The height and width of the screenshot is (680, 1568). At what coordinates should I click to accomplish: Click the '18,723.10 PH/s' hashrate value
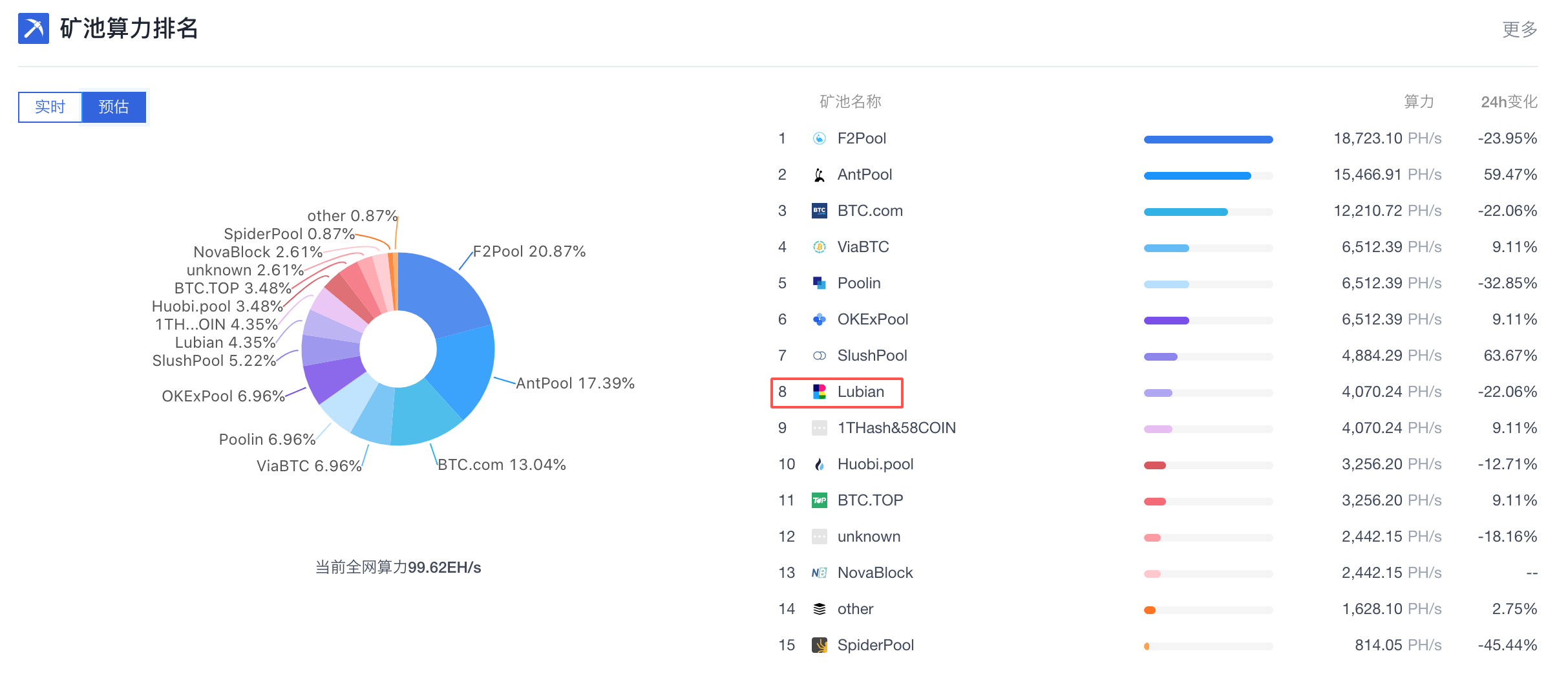[1388, 138]
